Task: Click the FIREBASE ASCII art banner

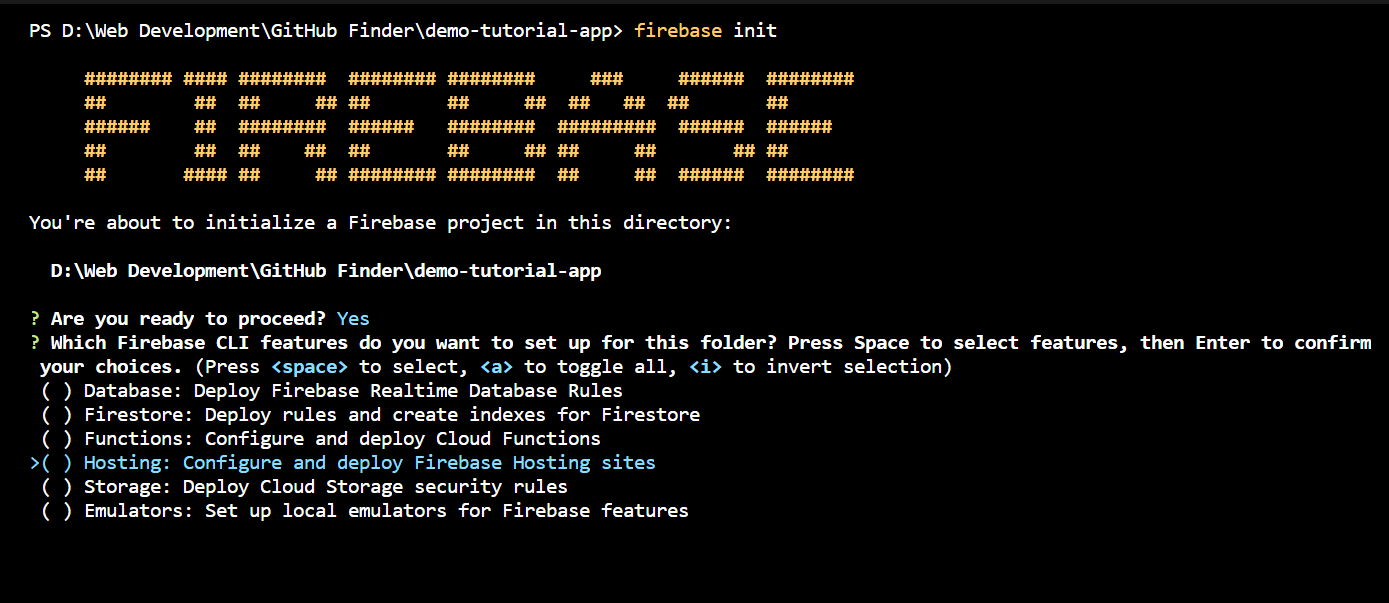Action: point(469,127)
